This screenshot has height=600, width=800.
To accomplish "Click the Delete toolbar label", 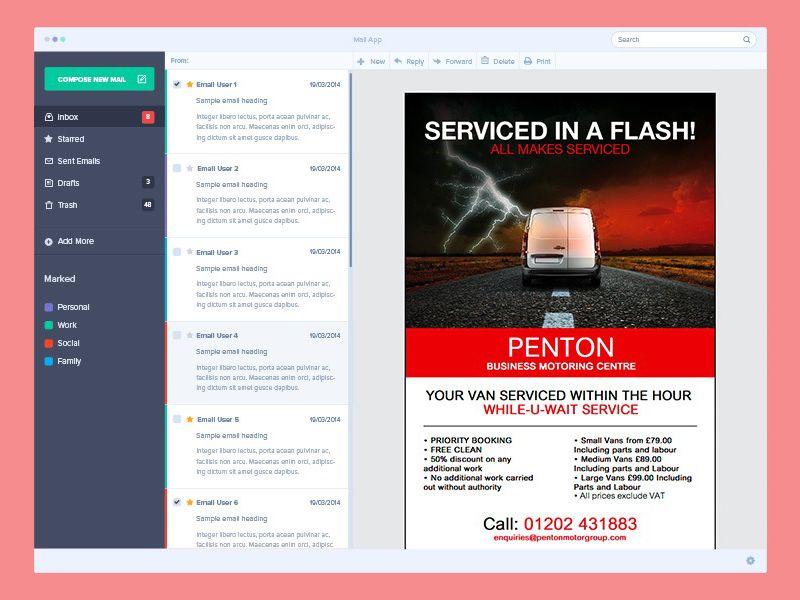I will coord(504,61).
